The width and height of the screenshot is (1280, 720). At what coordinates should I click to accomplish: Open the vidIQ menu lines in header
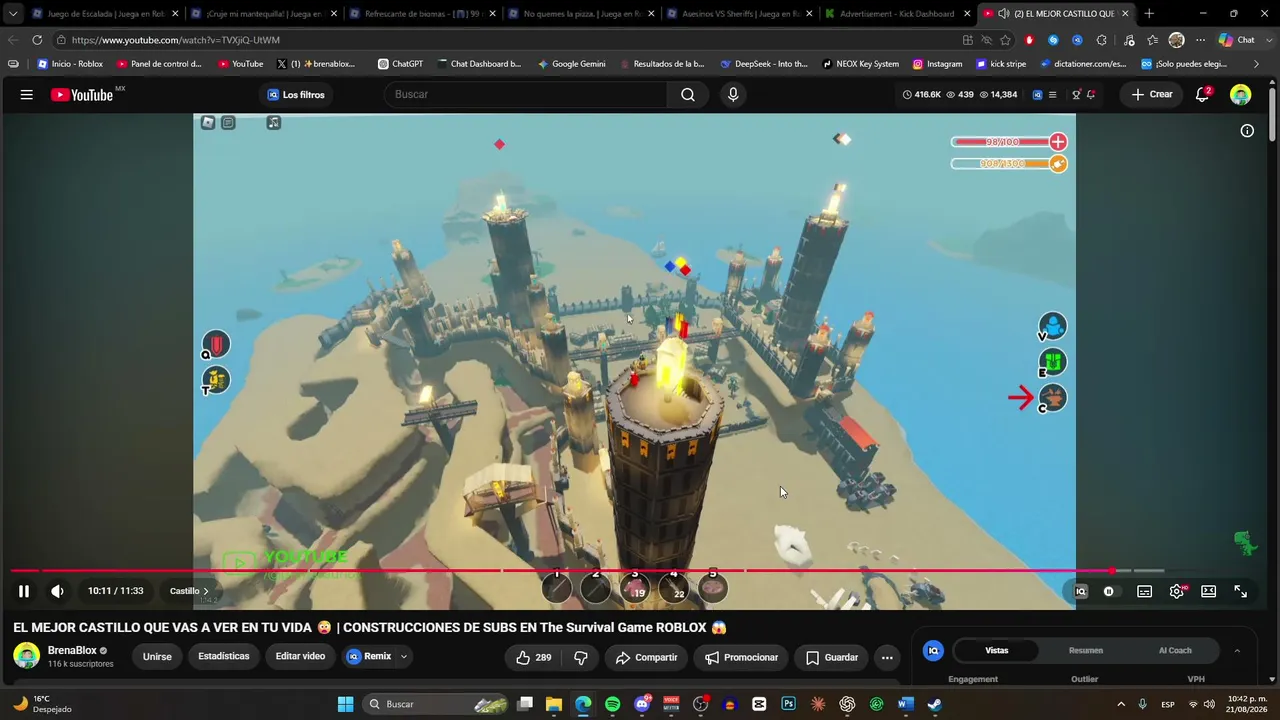pyautogui.click(x=1051, y=95)
